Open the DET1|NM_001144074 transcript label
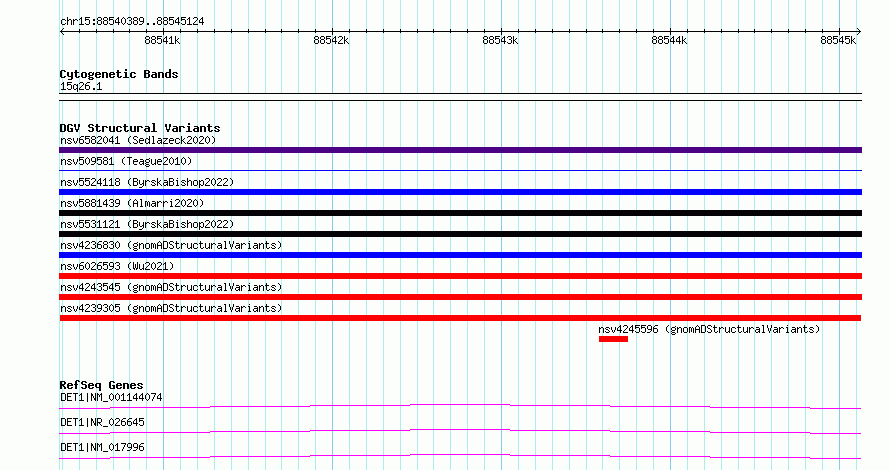The image size is (890, 470). pyautogui.click(x=111, y=397)
